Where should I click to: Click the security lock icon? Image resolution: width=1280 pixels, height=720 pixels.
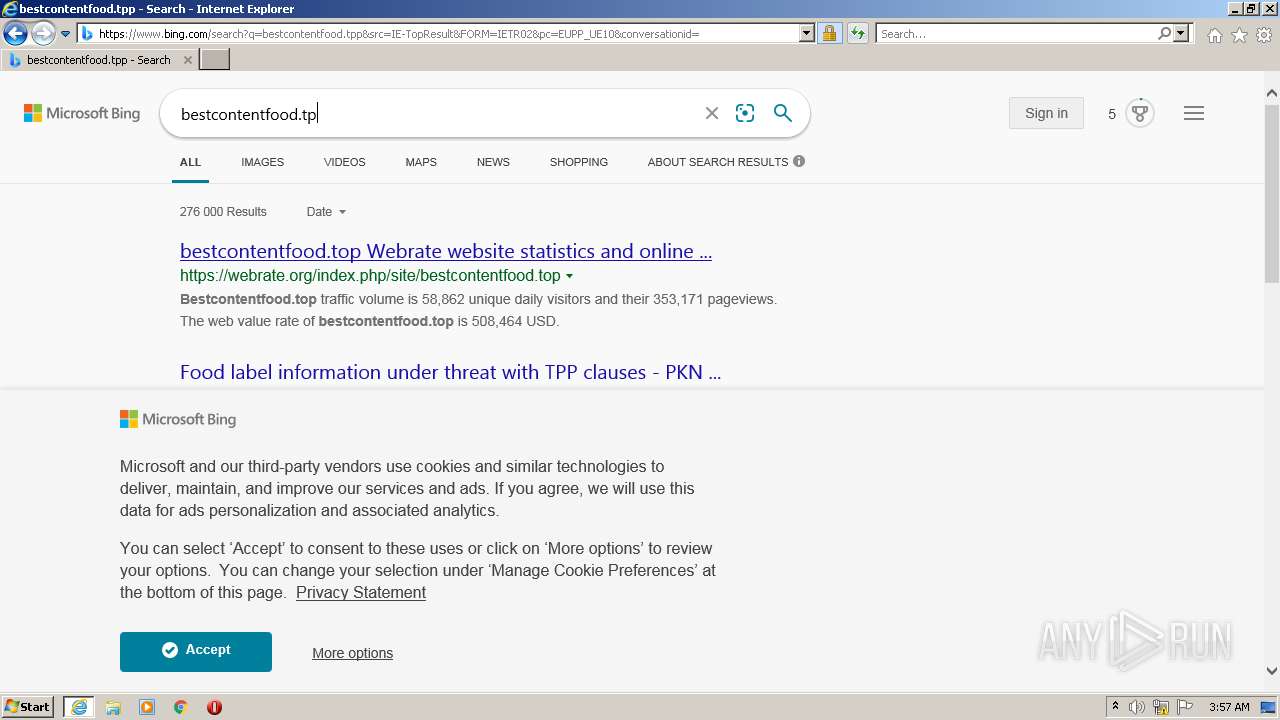(x=829, y=34)
